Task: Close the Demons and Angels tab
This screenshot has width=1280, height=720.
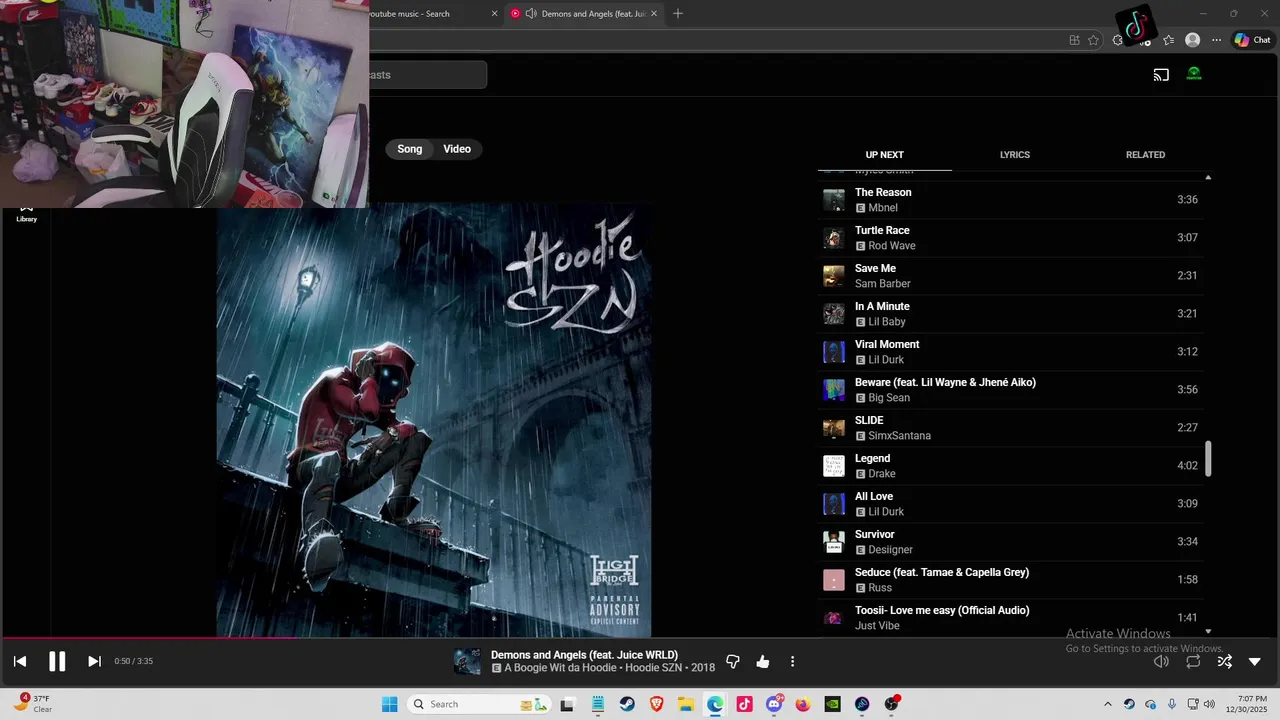Action: pos(656,13)
